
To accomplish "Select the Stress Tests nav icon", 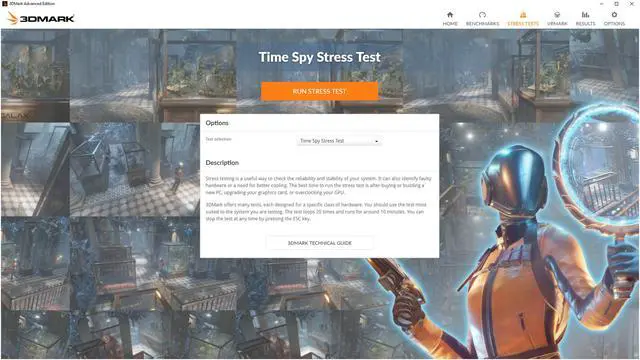I will coord(523,15).
